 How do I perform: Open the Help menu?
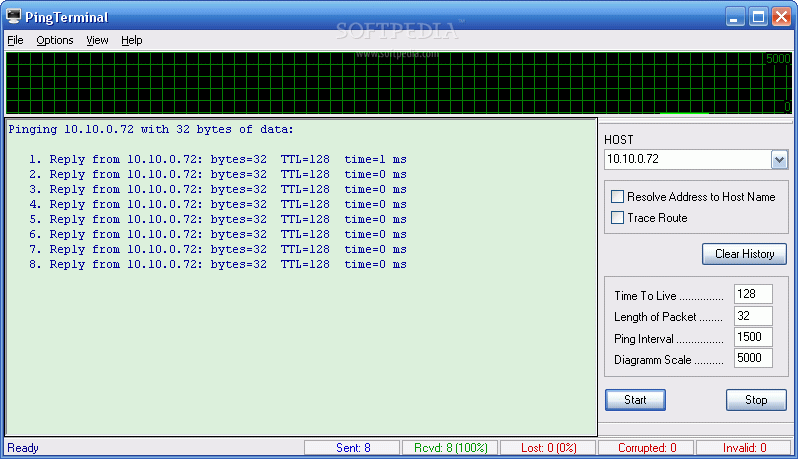131,40
